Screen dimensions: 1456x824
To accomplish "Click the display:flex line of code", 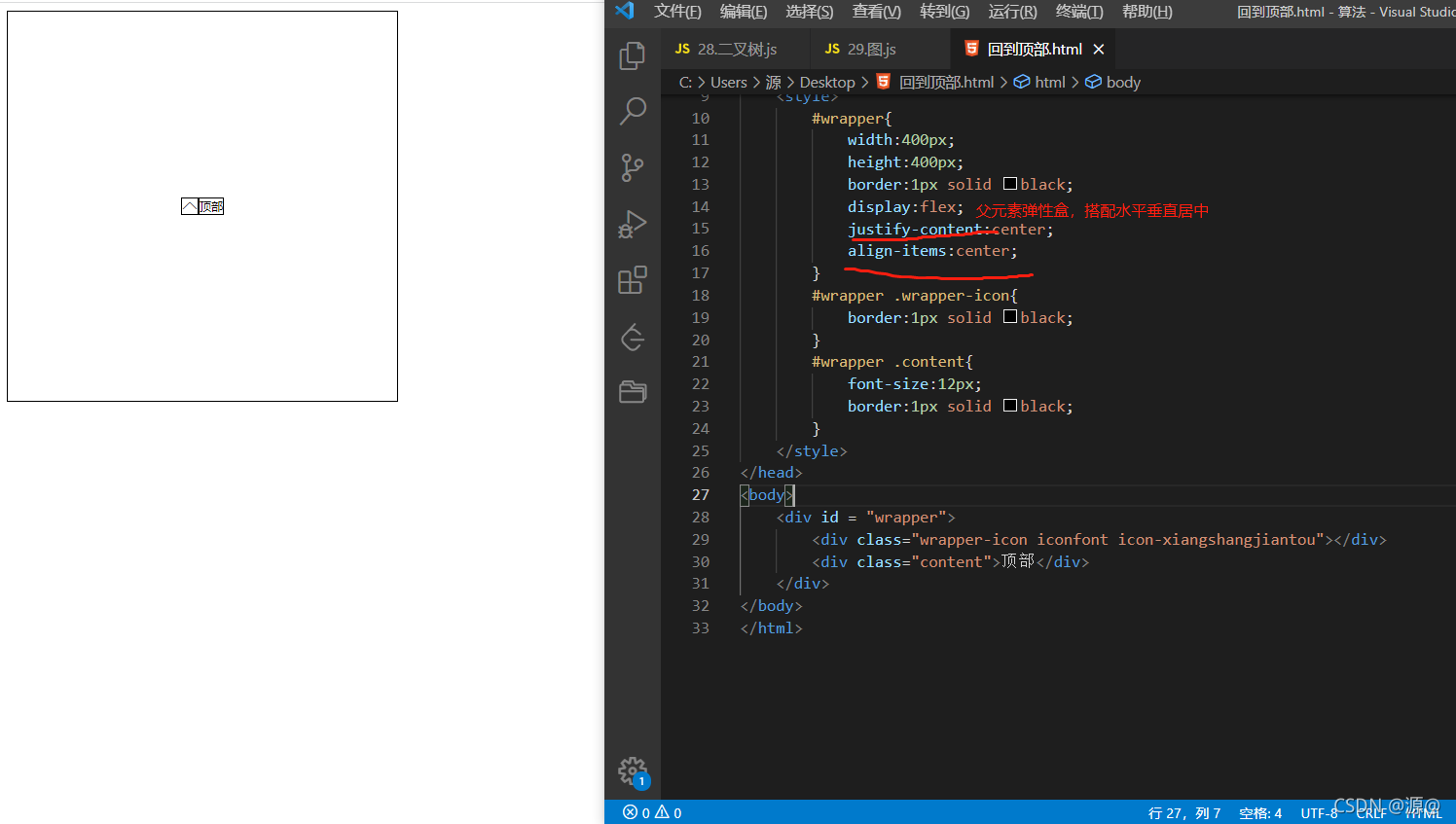I will (905, 207).
